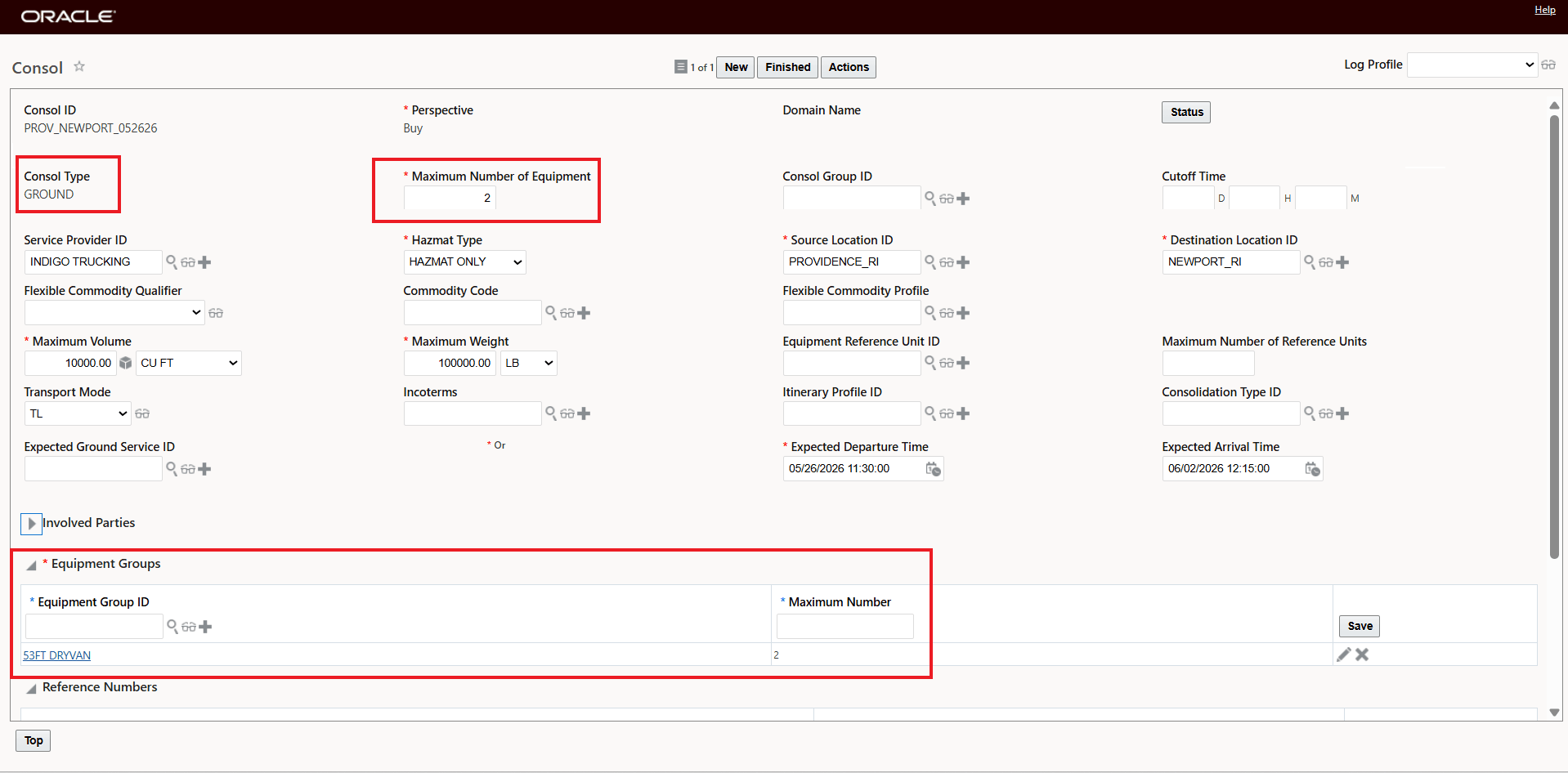This screenshot has width=1568, height=773.
Task: Search for Destination Location ID
Action: tap(1310, 261)
